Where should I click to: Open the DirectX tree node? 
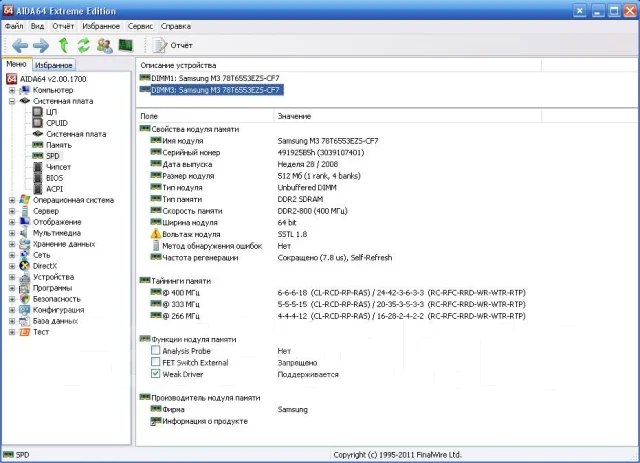tap(45, 266)
